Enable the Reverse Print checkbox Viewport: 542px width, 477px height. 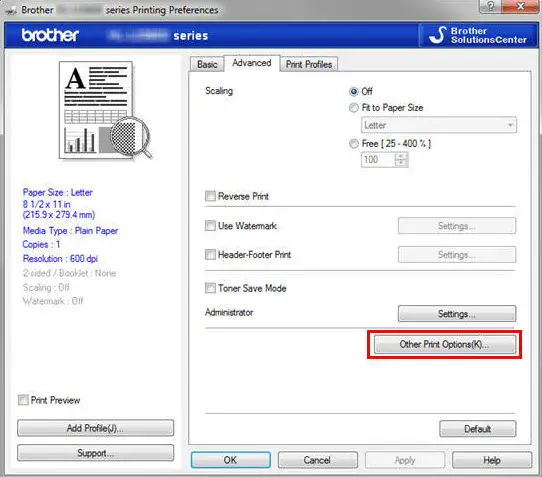coord(210,196)
